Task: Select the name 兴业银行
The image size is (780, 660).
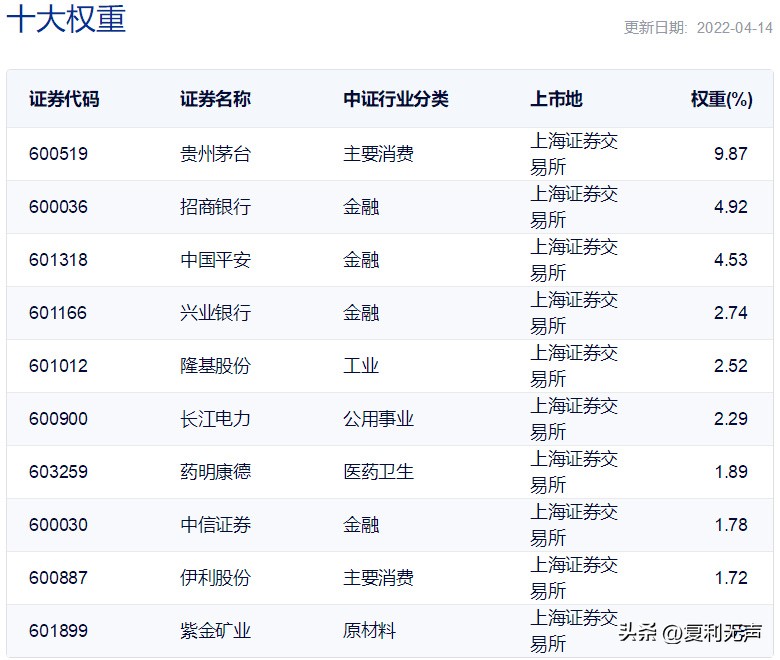Action: pyautogui.click(x=215, y=313)
